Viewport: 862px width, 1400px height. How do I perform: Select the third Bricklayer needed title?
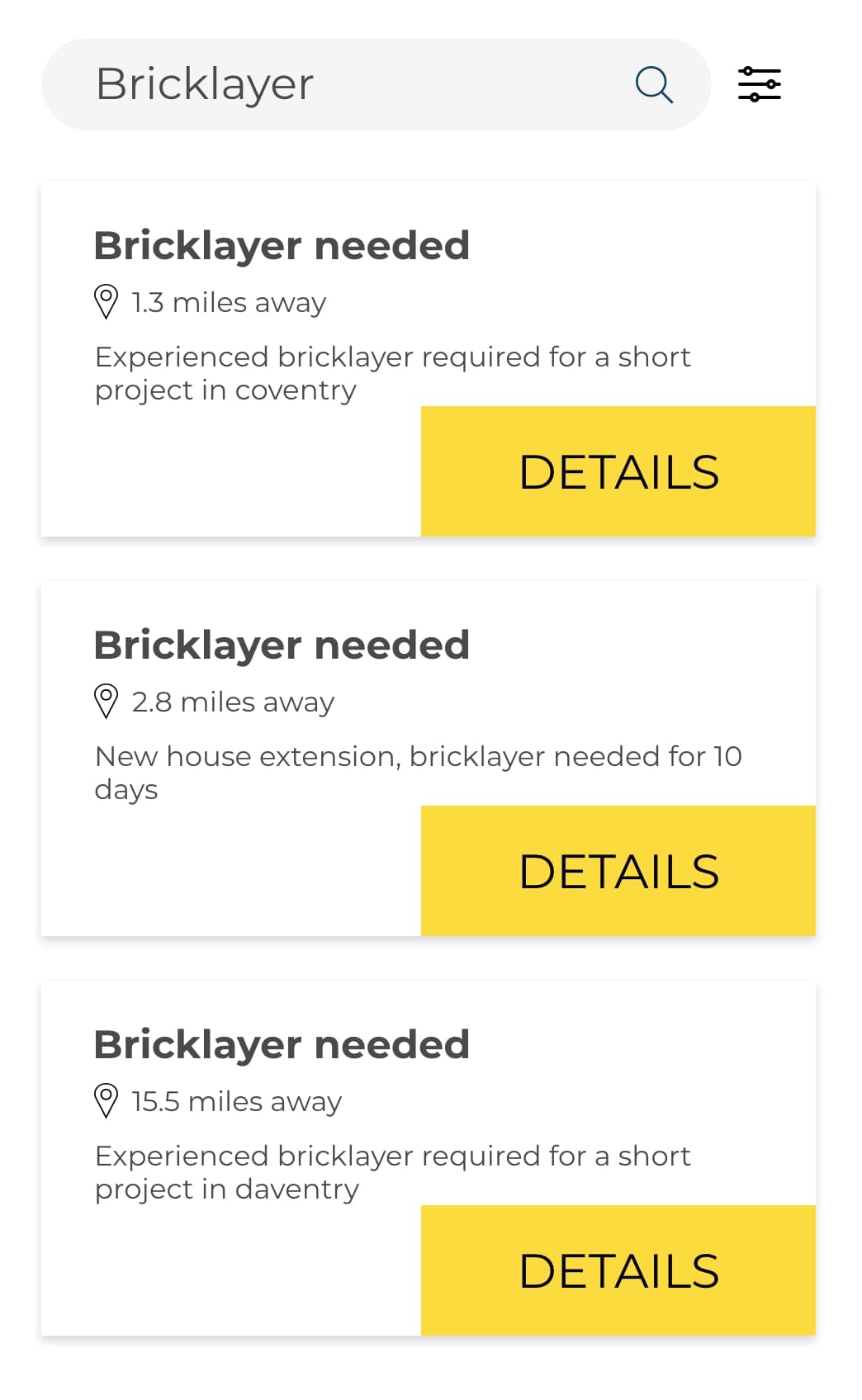pyautogui.click(x=282, y=1045)
